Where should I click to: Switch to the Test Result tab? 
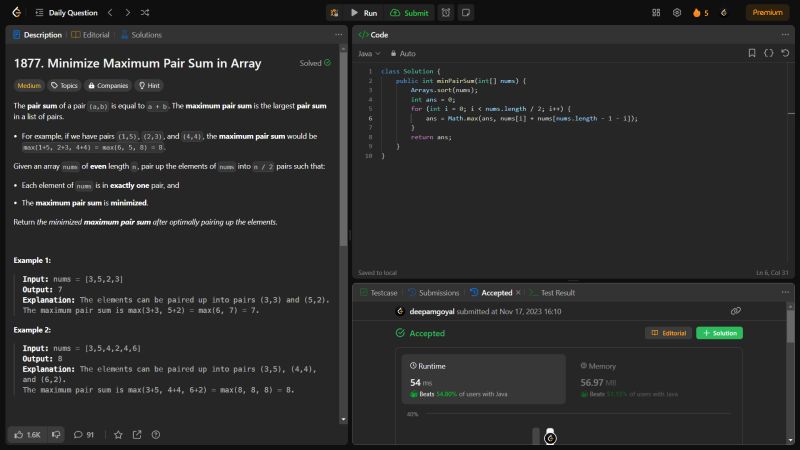pos(552,293)
